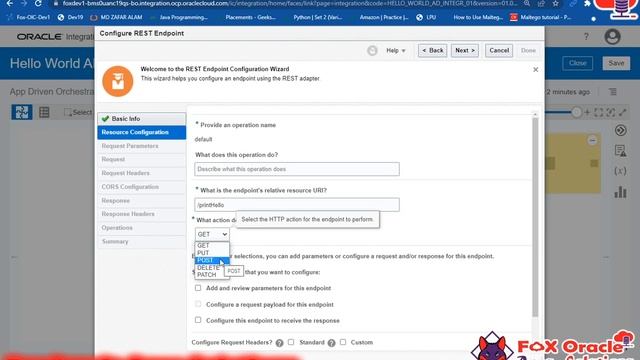Open the HTTP action GET dropdown
Image resolution: width=640 pixels, height=360 pixels.
[212, 234]
